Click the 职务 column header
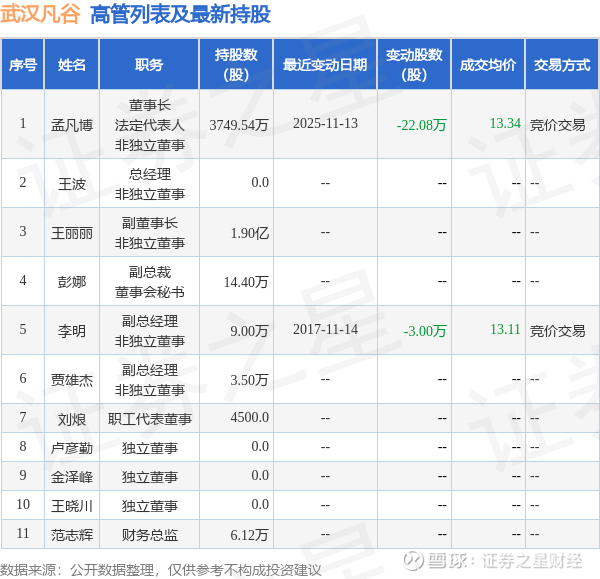 (x=149, y=64)
